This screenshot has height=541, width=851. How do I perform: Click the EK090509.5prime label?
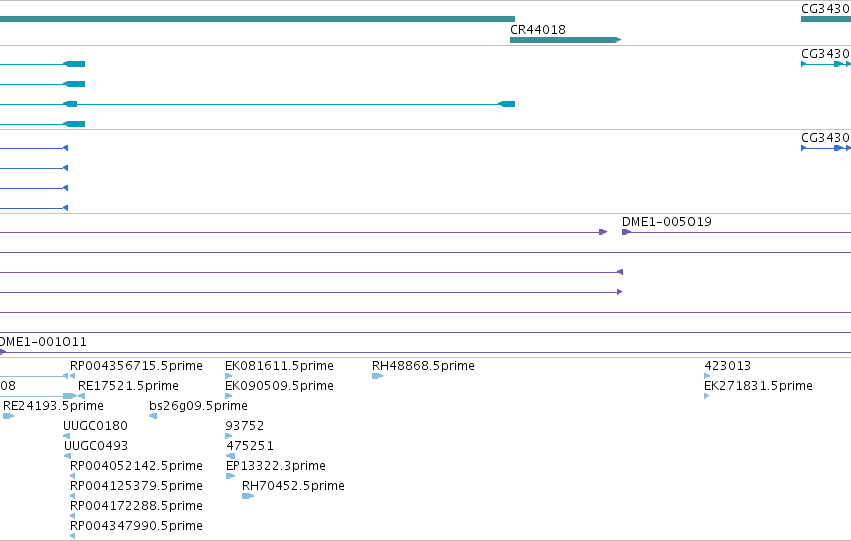[x=280, y=386]
